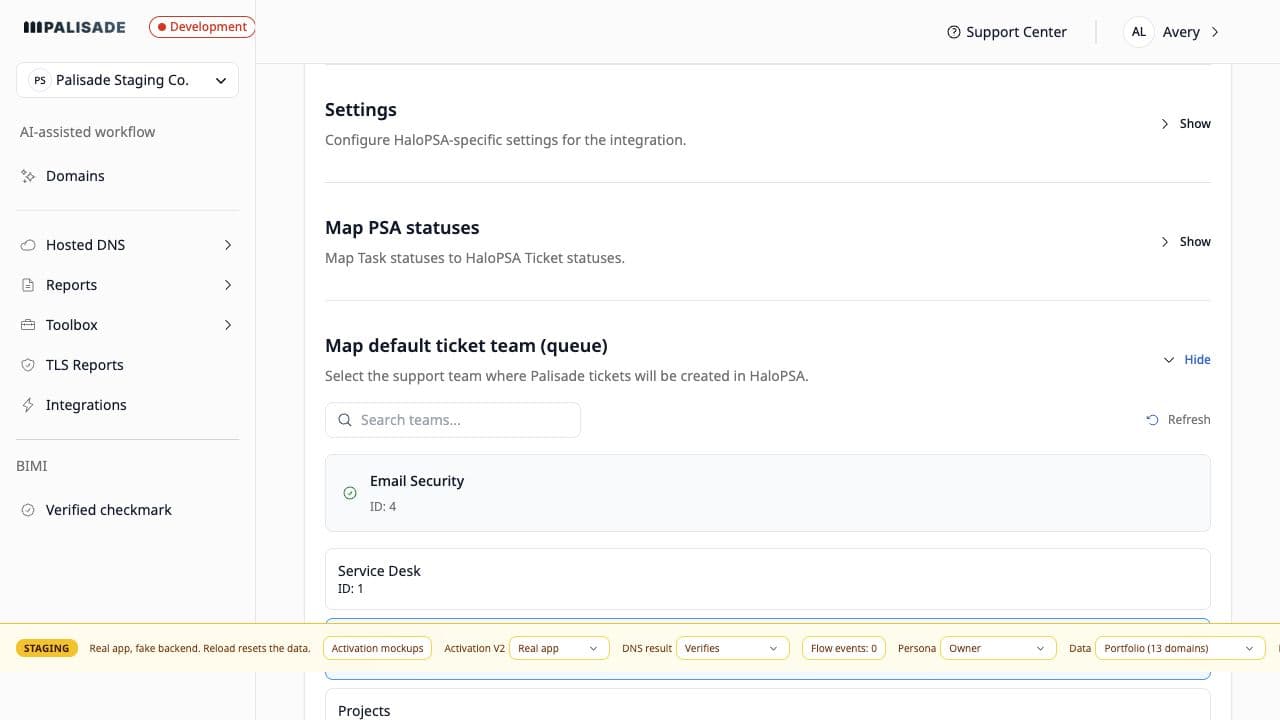1280x720 pixels.
Task: Hide the Map default ticket team section
Action: (1187, 360)
